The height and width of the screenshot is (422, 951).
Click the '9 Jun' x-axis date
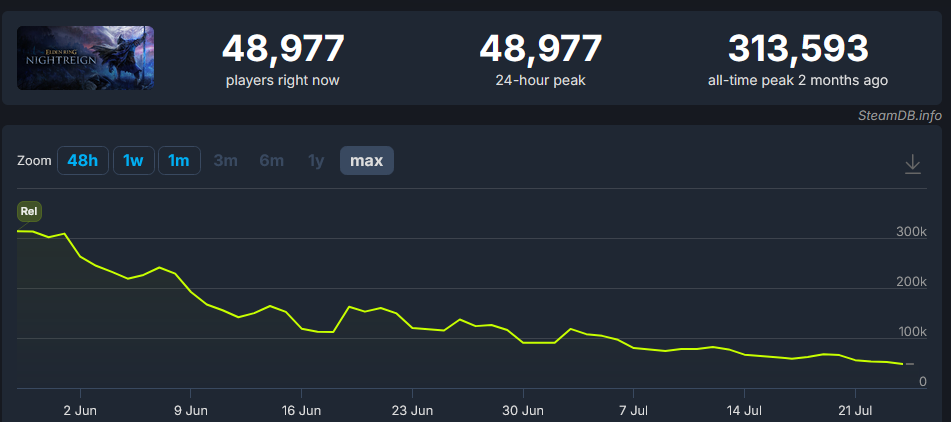(190, 410)
